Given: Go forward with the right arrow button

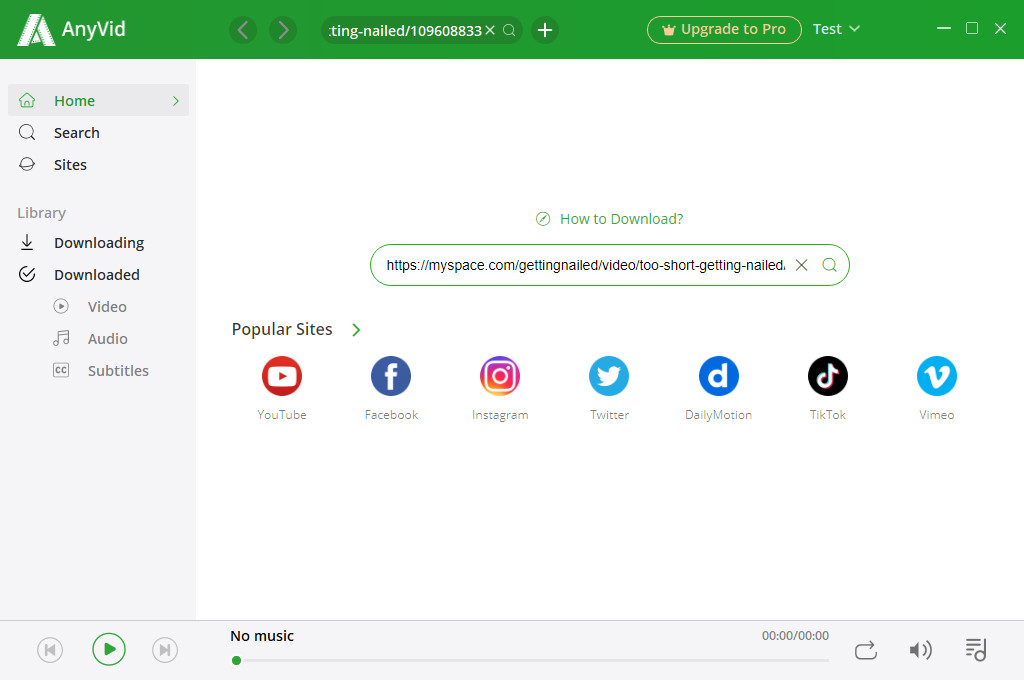Looking at the screenshot, I should [x=283, y=30].
